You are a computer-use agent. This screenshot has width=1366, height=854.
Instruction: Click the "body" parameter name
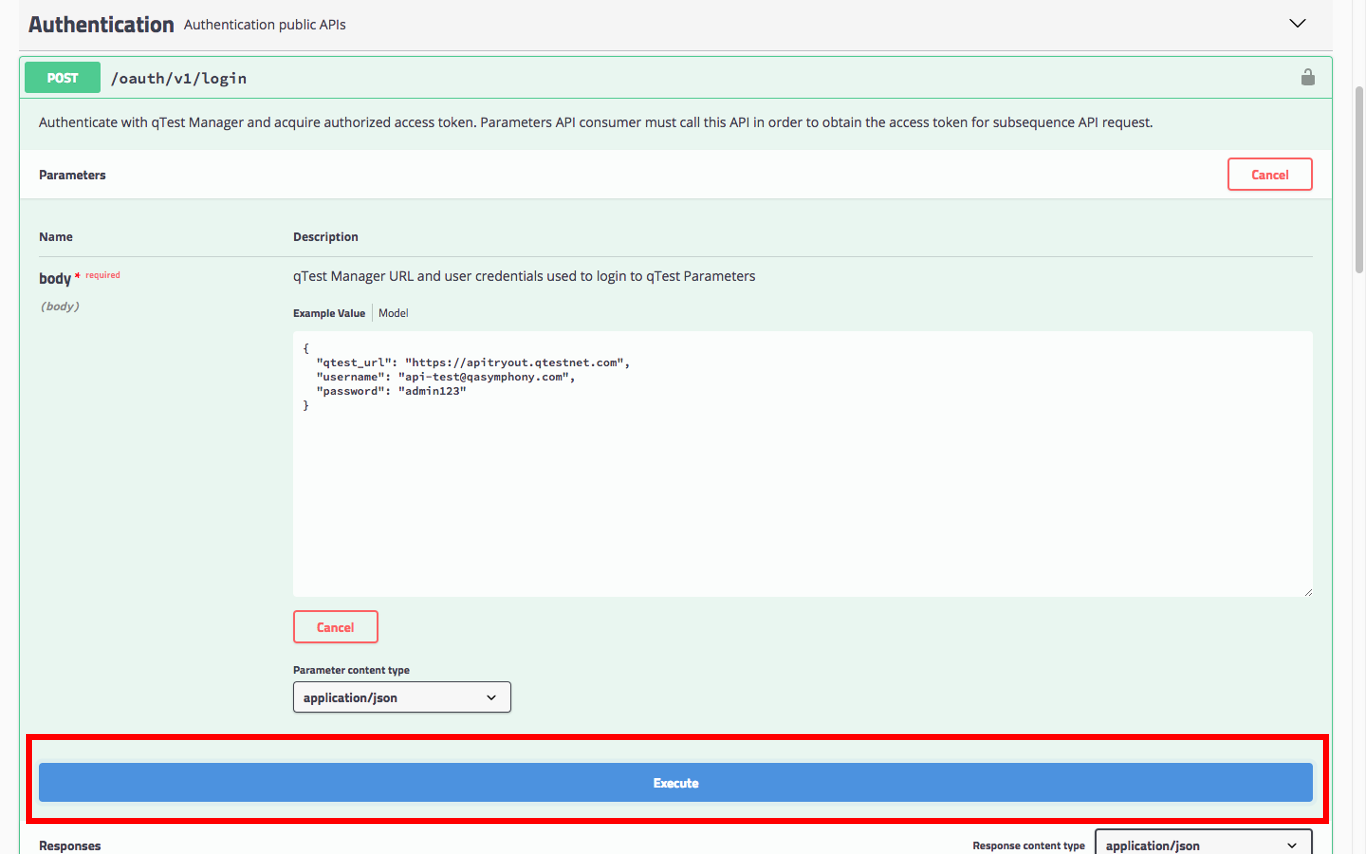coord(55,279)
